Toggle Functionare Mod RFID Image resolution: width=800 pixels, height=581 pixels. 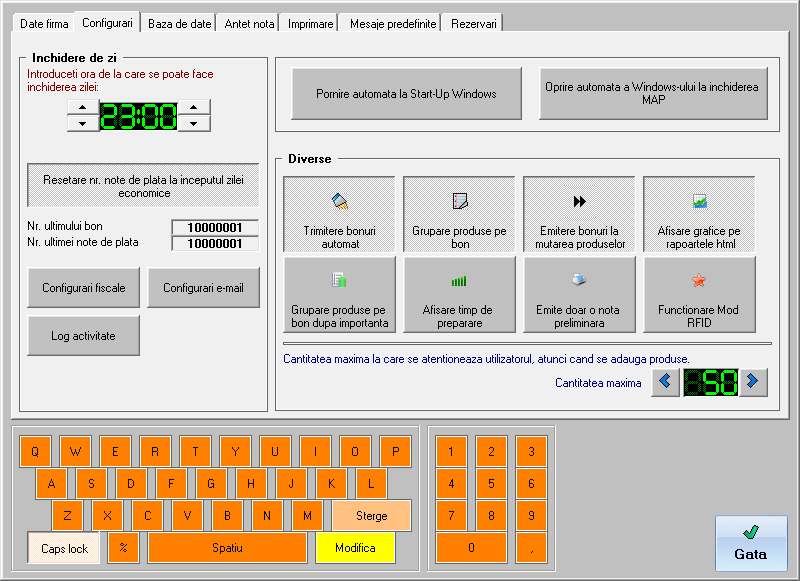click(x=699, y=294)
